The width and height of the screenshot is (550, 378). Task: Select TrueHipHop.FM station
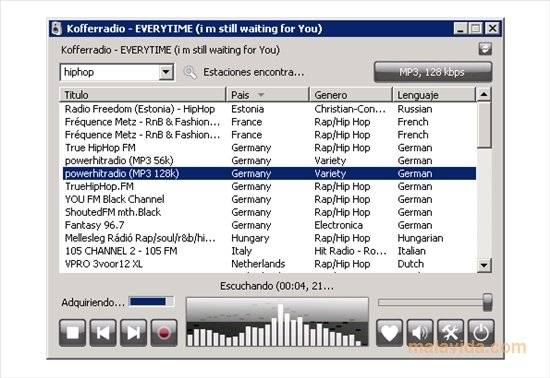coord(269,187)
